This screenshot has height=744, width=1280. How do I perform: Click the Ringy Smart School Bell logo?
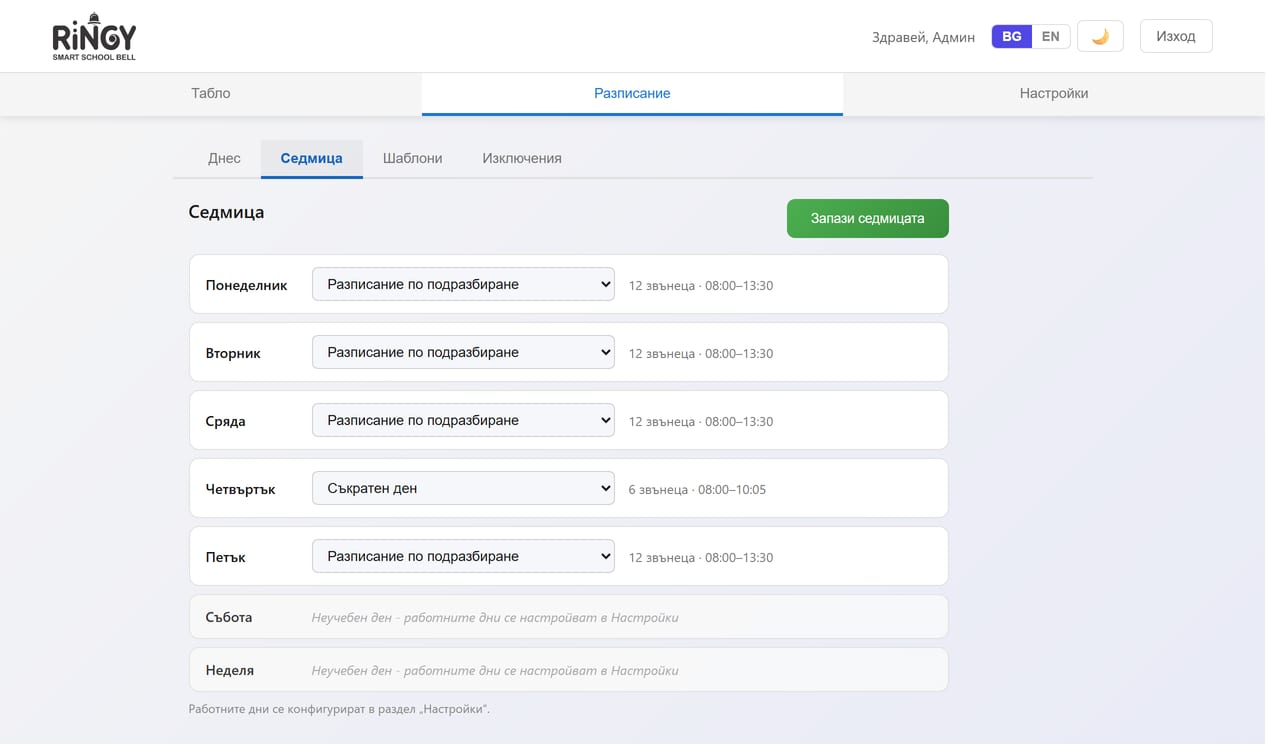(94, 37)
